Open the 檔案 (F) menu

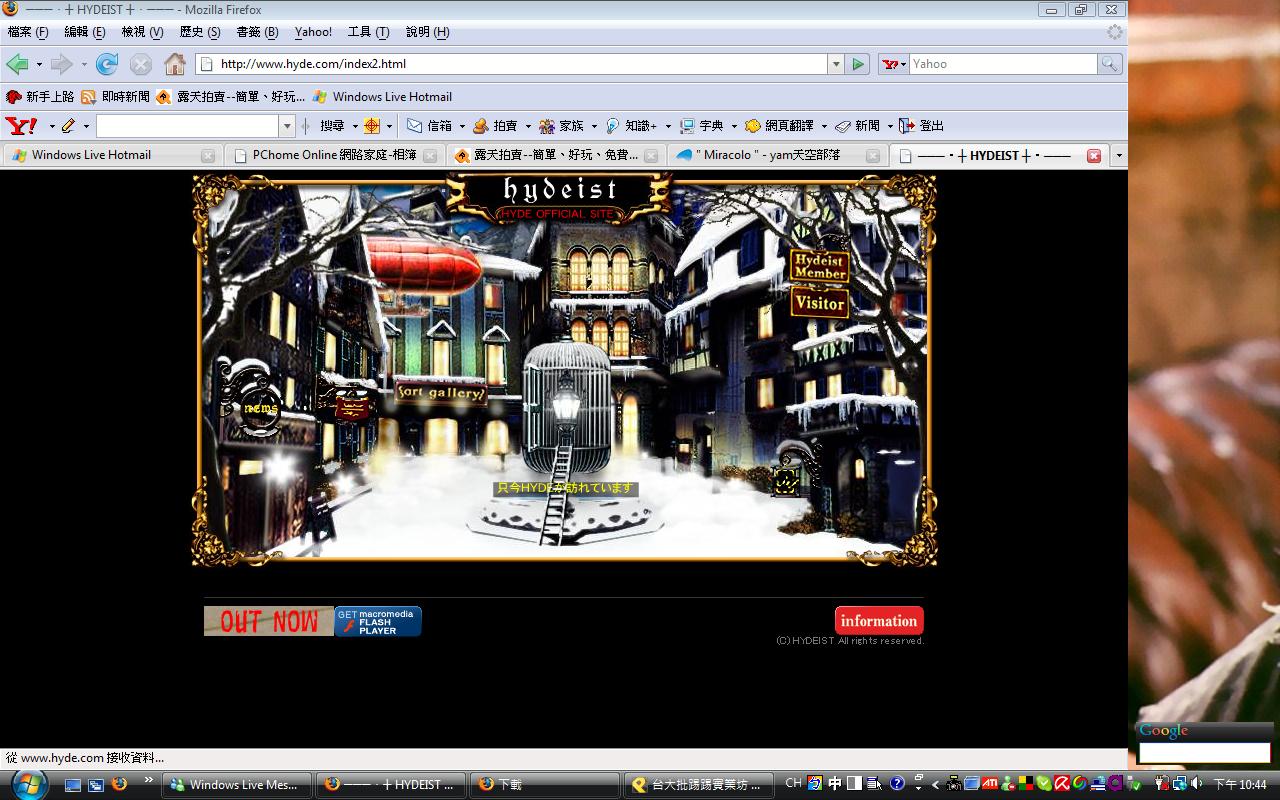28,32
